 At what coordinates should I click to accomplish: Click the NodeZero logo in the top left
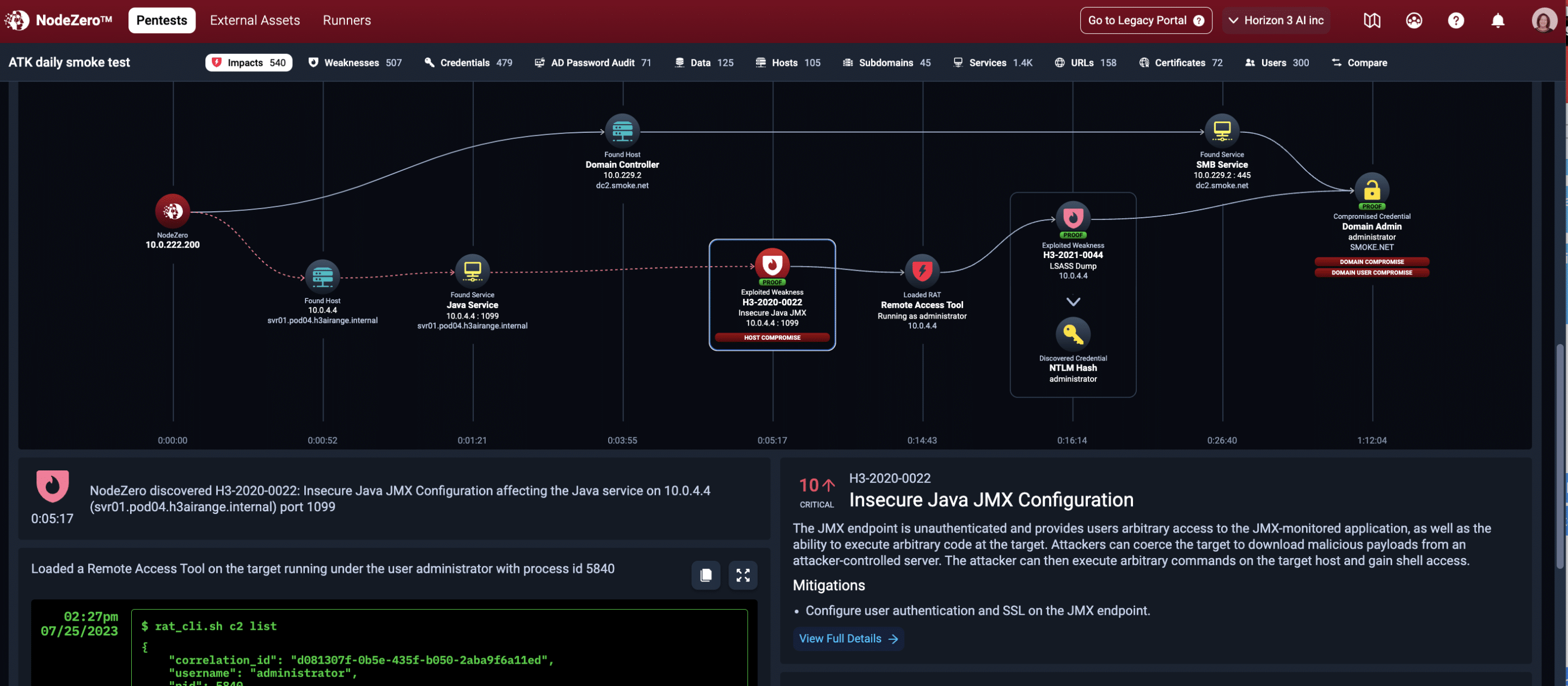click(x=16, y=20)
